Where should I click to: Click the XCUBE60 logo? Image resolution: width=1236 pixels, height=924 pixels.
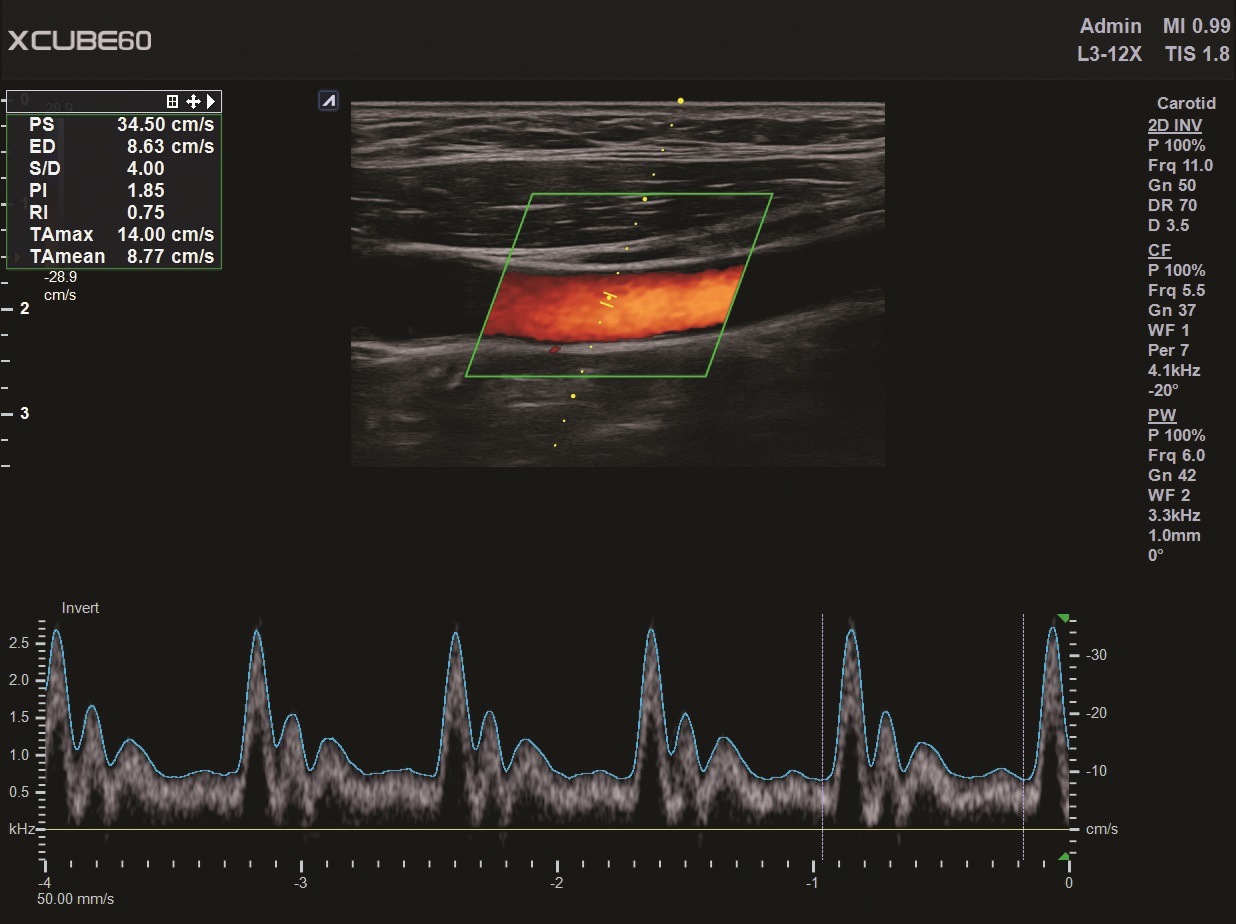(x=80, y=41)
